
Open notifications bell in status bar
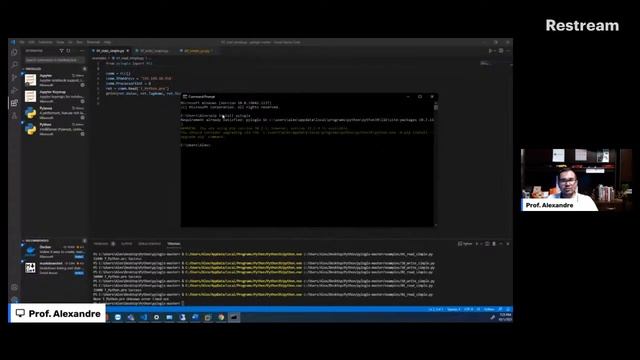[508, 309]
